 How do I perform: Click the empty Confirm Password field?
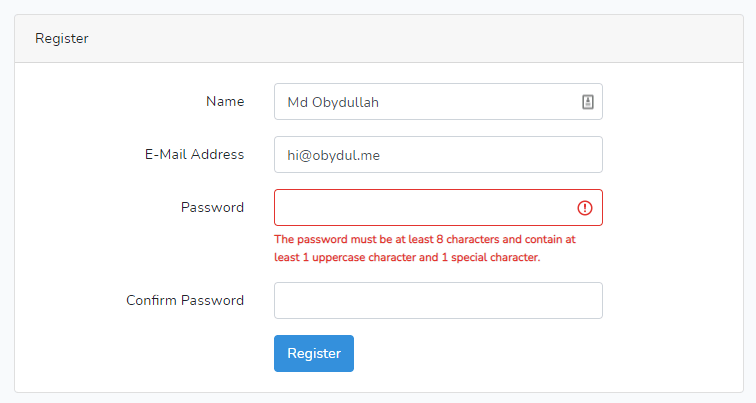point(438,301)
